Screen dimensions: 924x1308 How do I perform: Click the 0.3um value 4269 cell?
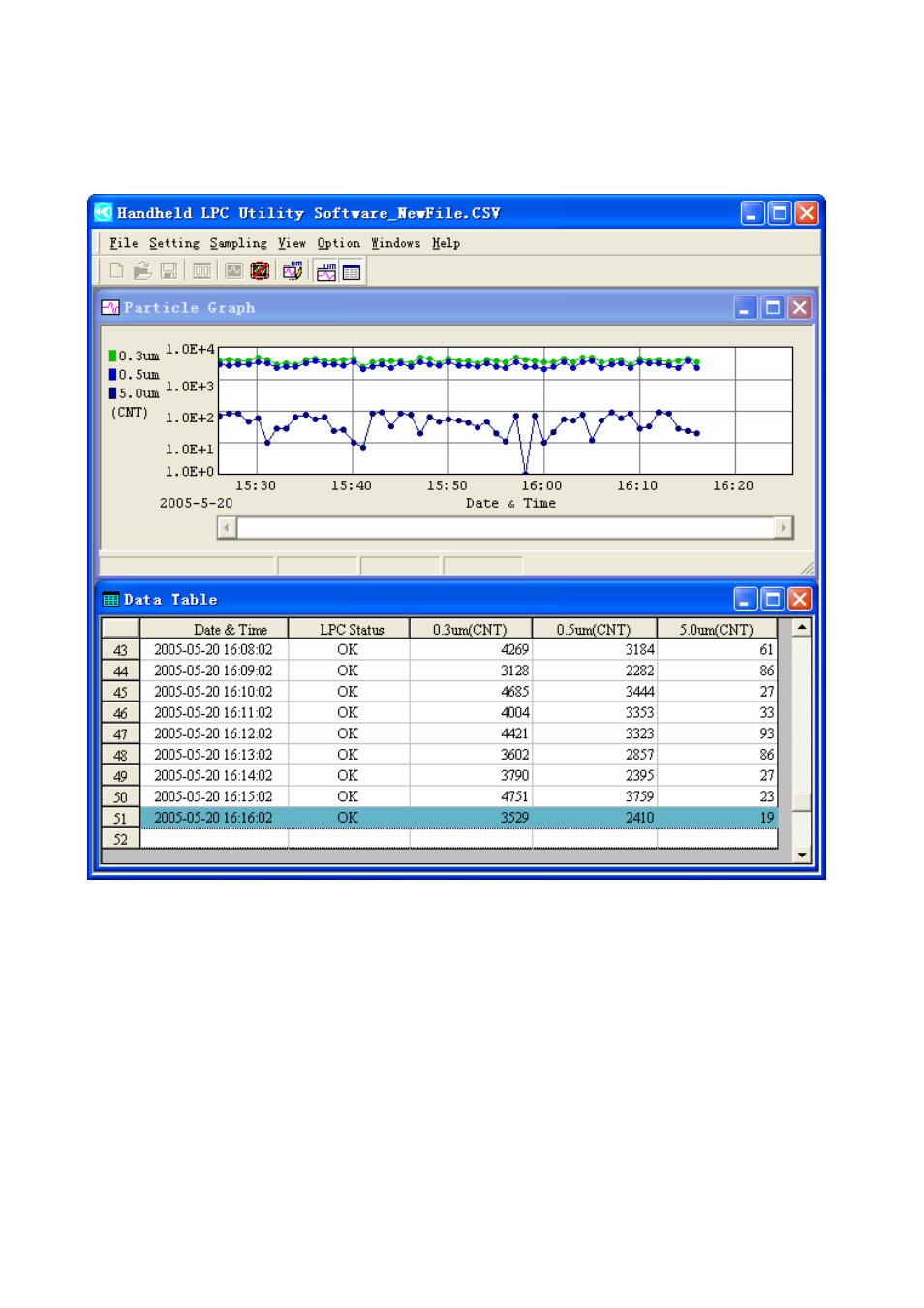coord(471,650)
